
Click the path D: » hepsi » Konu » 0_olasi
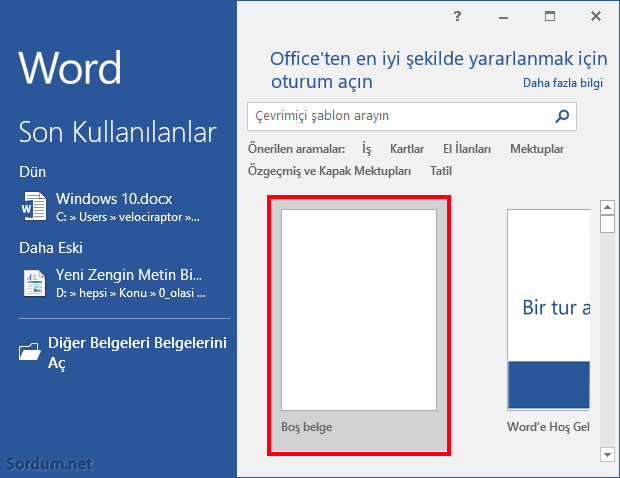(130, 293)
